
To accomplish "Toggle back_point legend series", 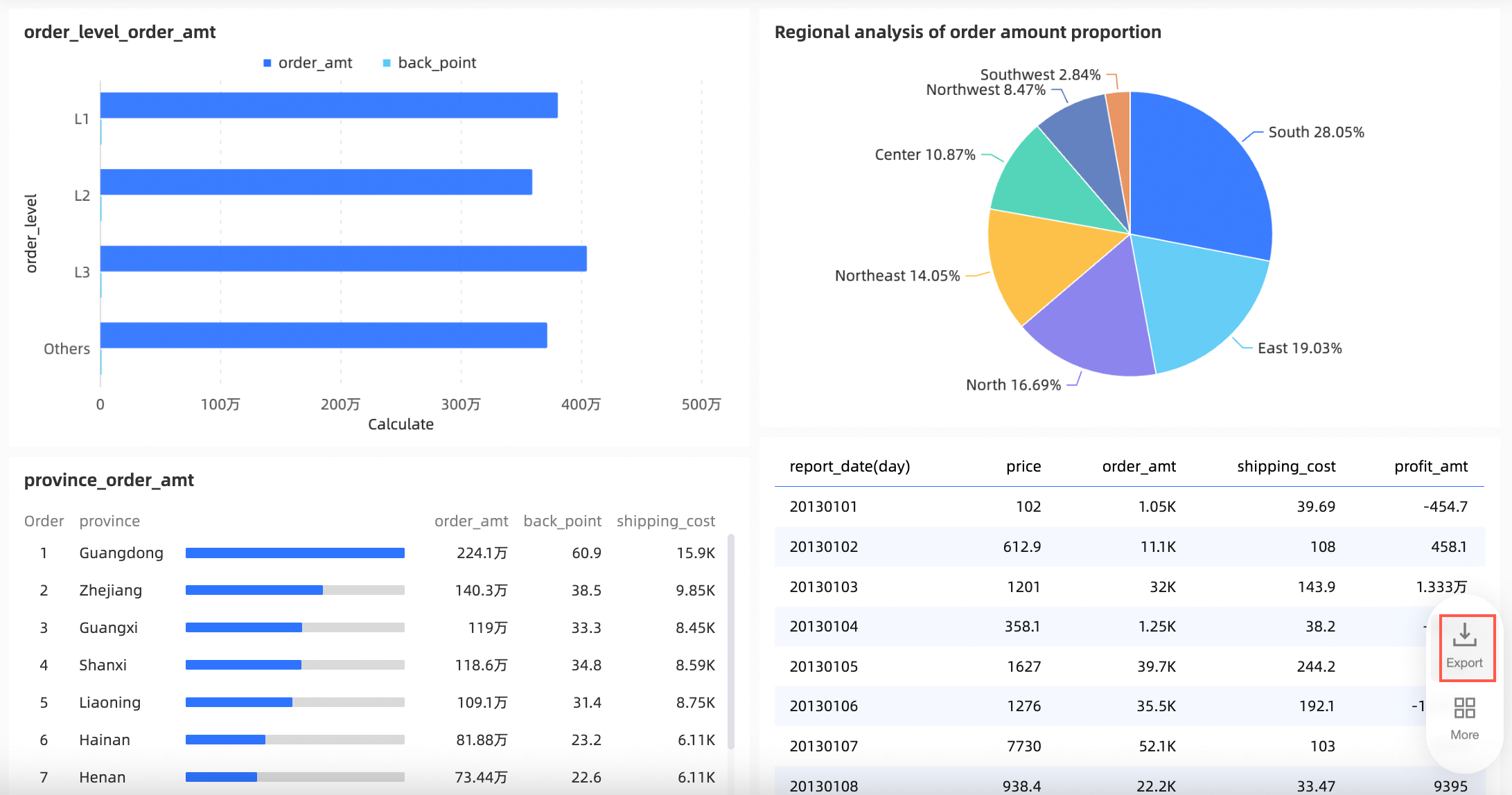I will point(430,63).
